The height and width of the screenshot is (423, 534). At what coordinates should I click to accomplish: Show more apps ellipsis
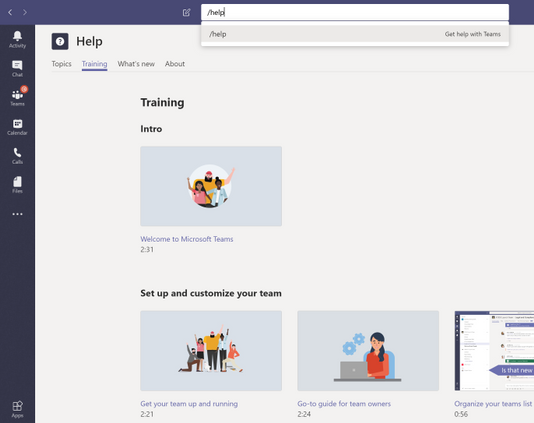click(17, 214)
